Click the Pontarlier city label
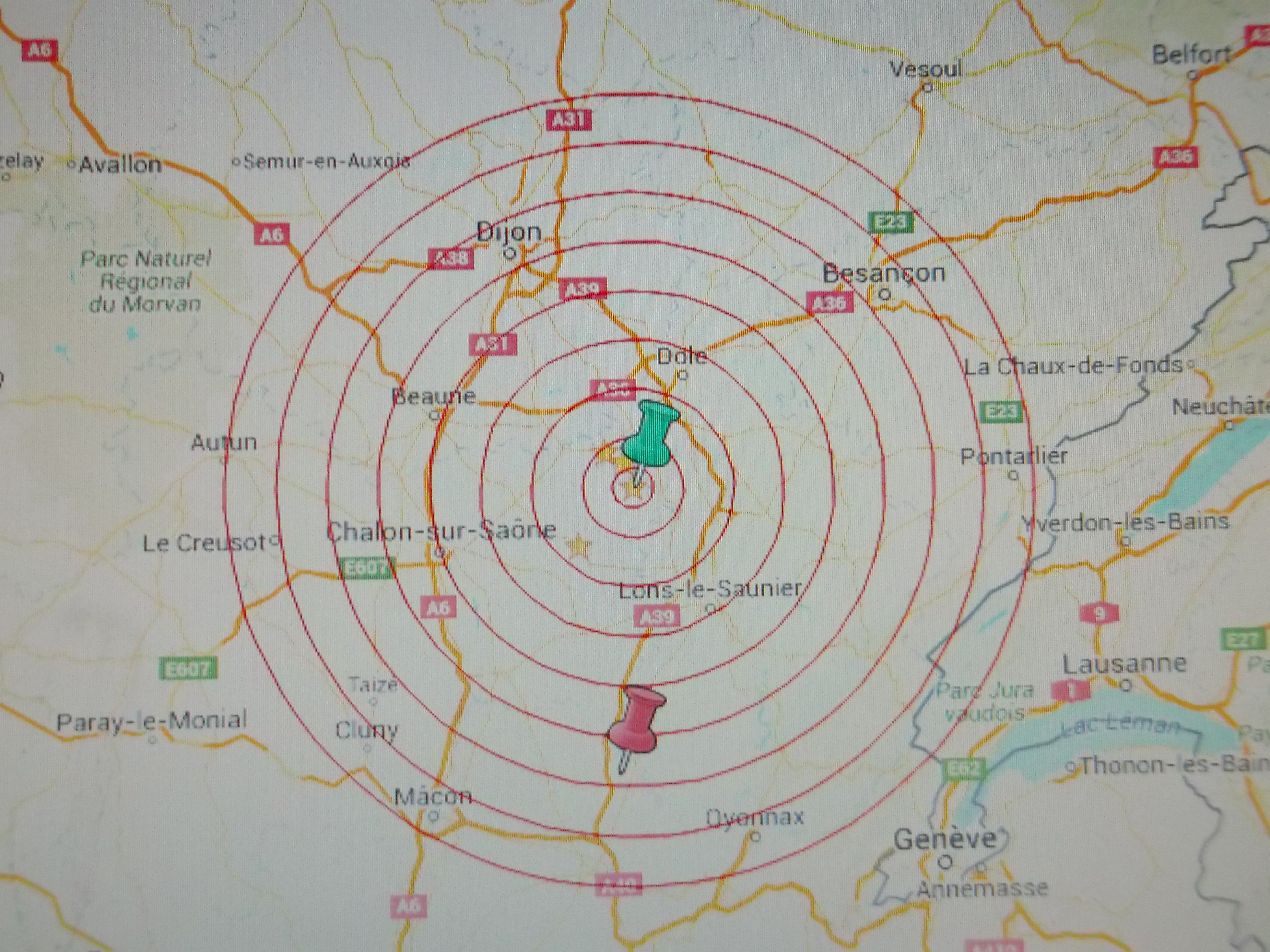Viewport: 1270px width, 952px height. (x=1014, y=457)
